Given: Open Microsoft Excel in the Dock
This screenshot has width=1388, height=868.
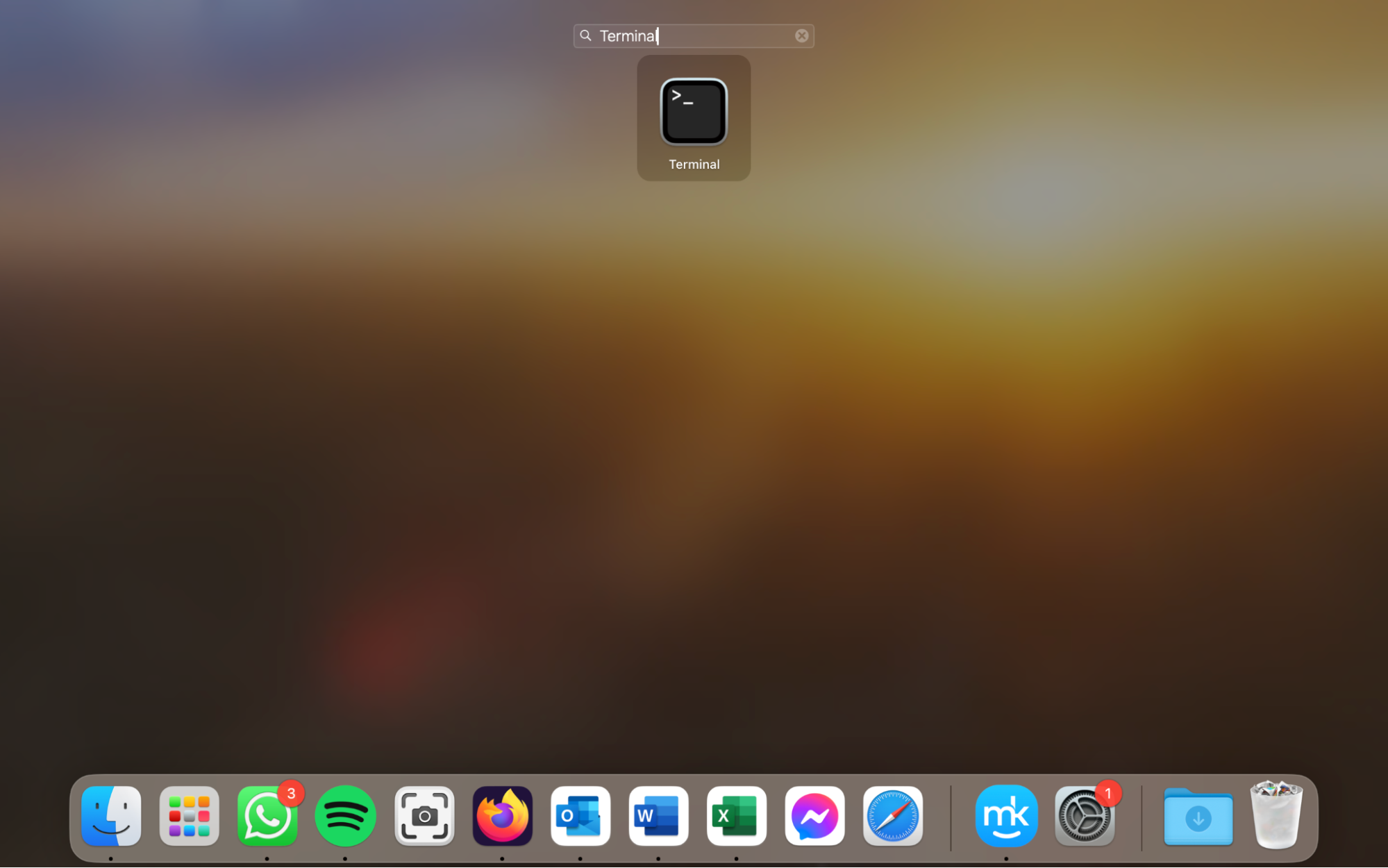Looking at the screenshot, I should click(737, 816).
